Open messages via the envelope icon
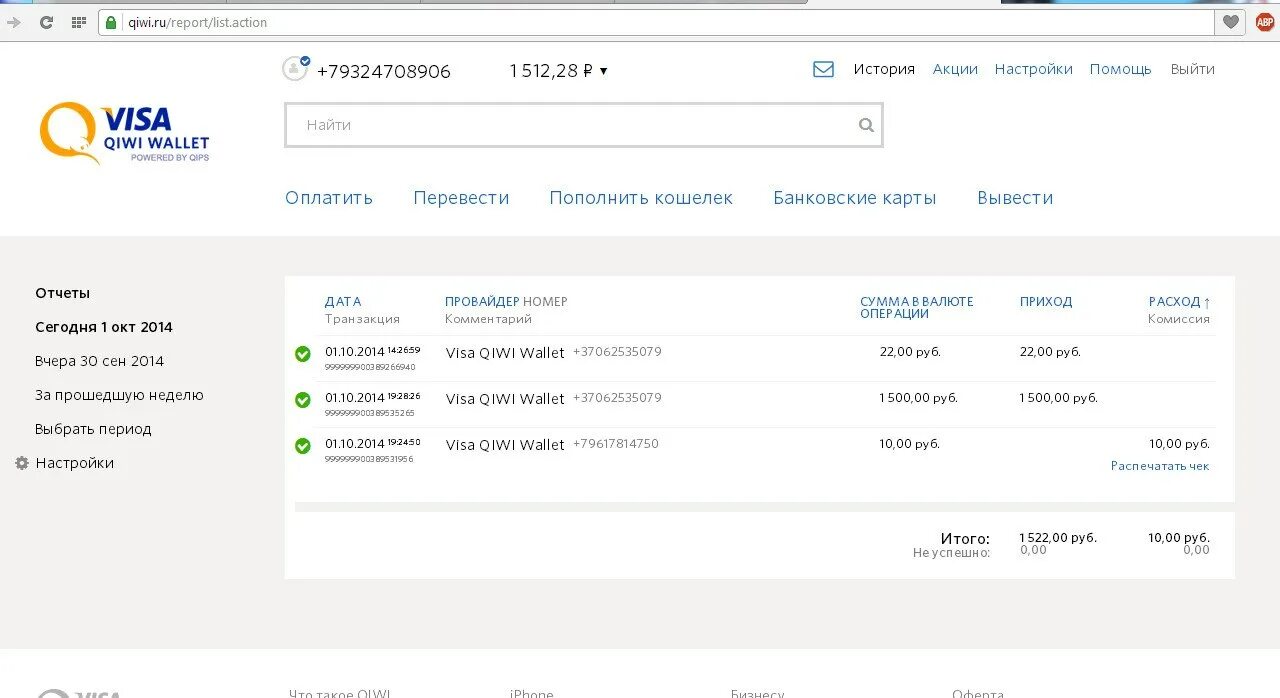The width and height of the screenshot is (1280, 698). tap(823, 69)
